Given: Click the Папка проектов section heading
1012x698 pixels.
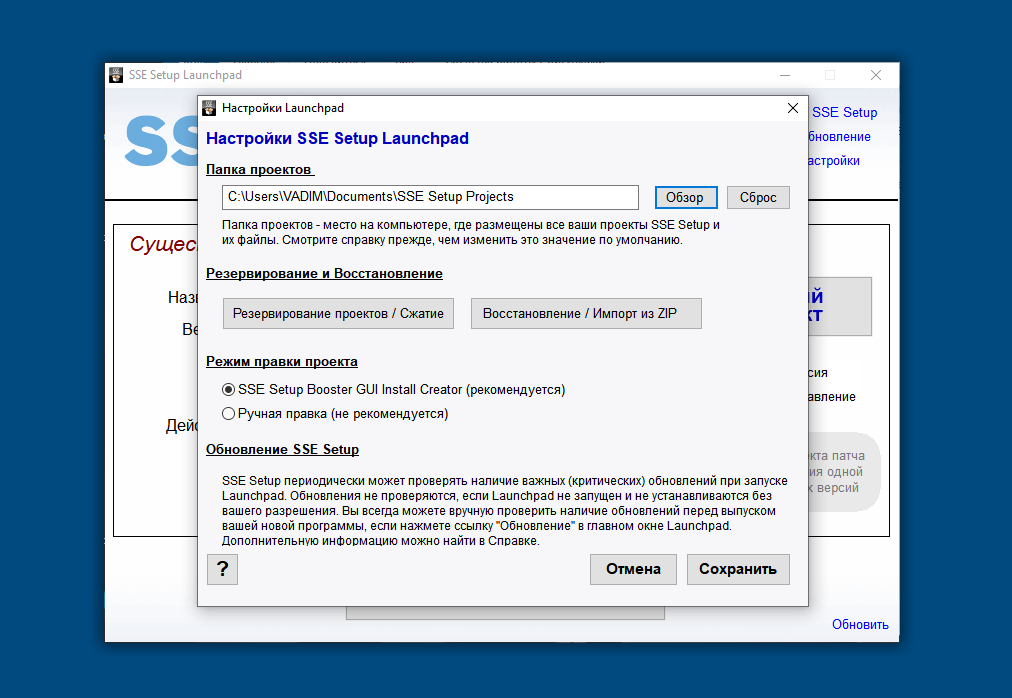Looking at the screenshot, I should pyautogui.click(x=260, y=169).
